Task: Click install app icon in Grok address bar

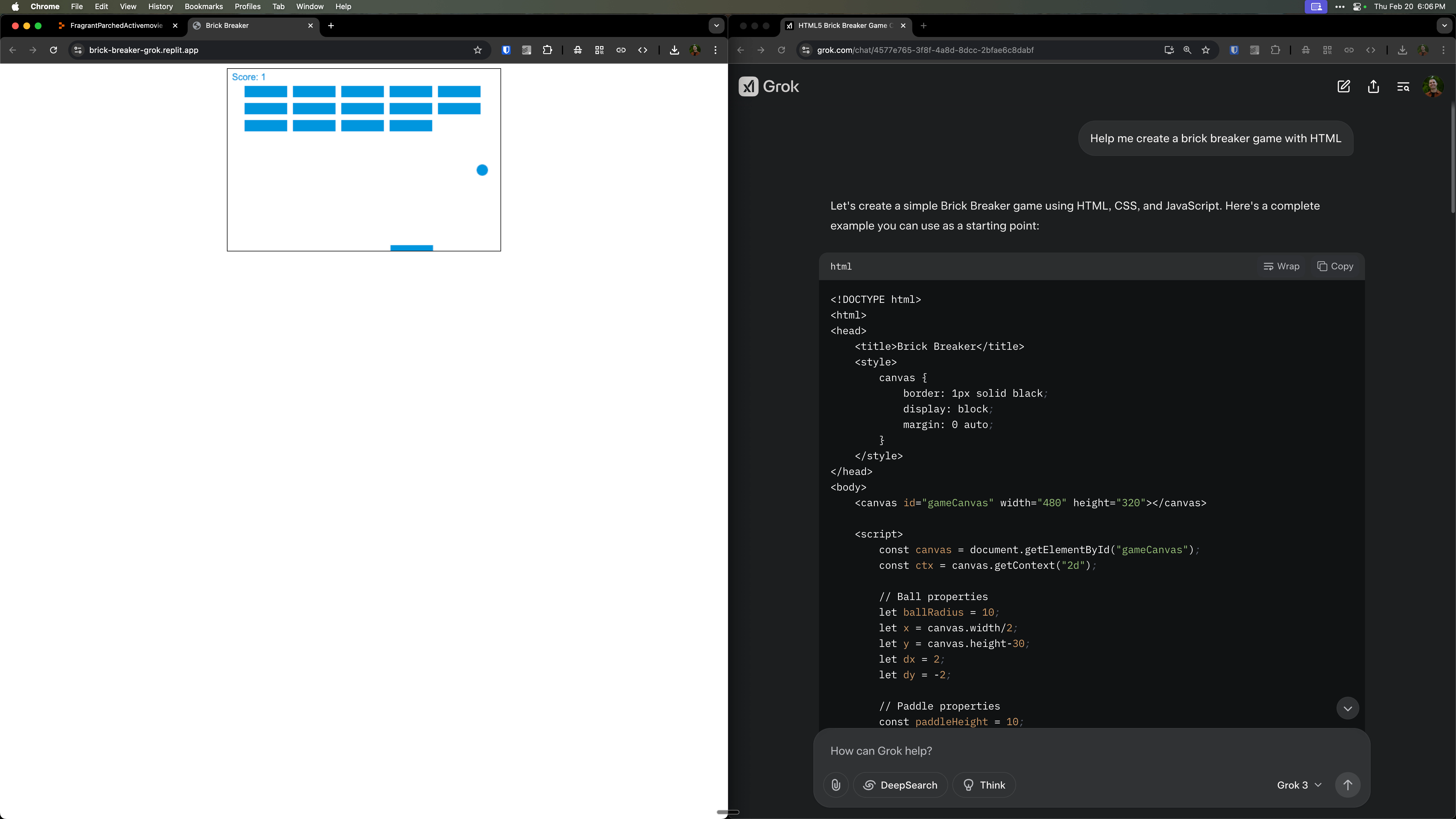Action: pos(1169,50)
